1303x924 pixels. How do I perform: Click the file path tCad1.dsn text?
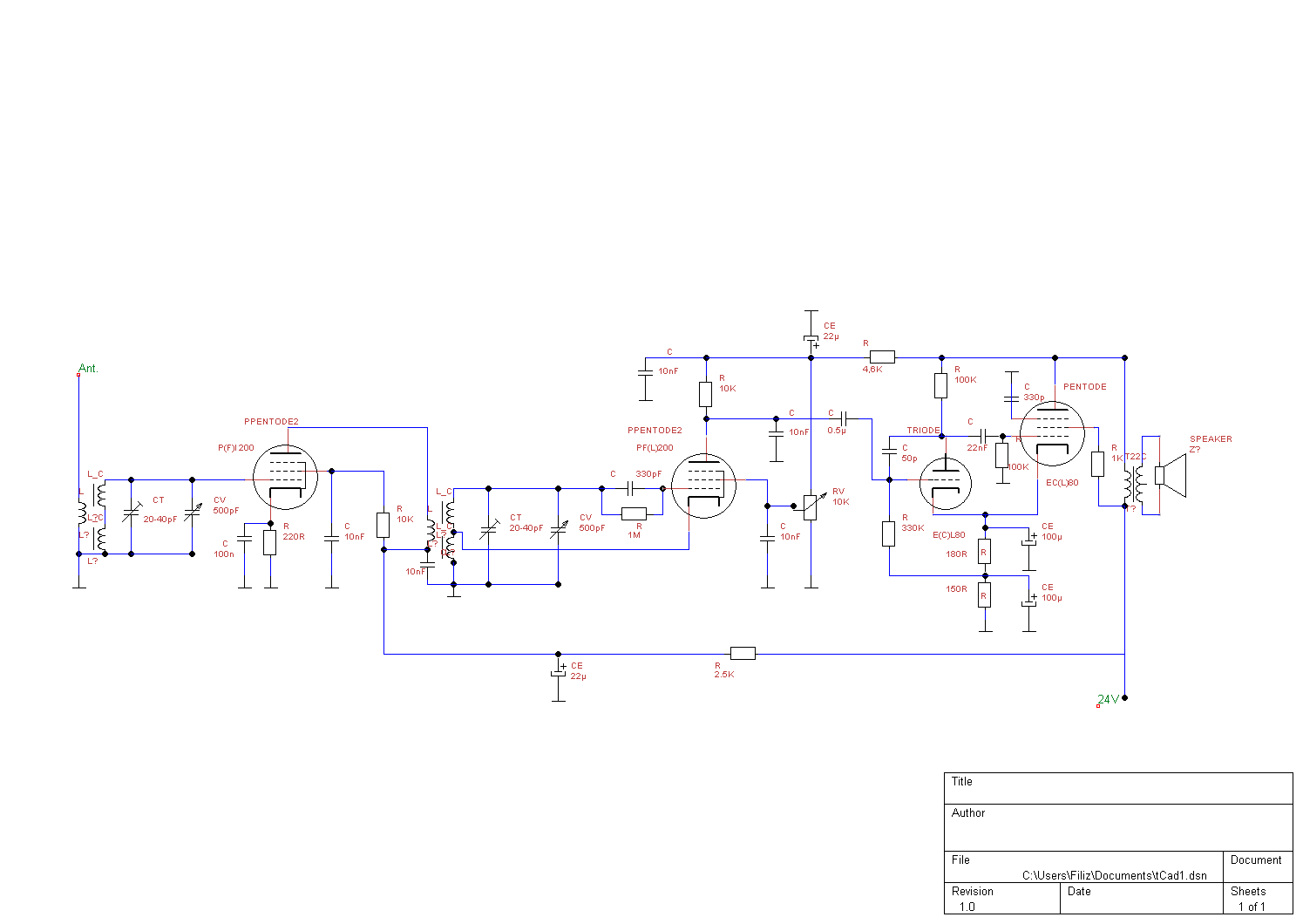[1114, 875]
